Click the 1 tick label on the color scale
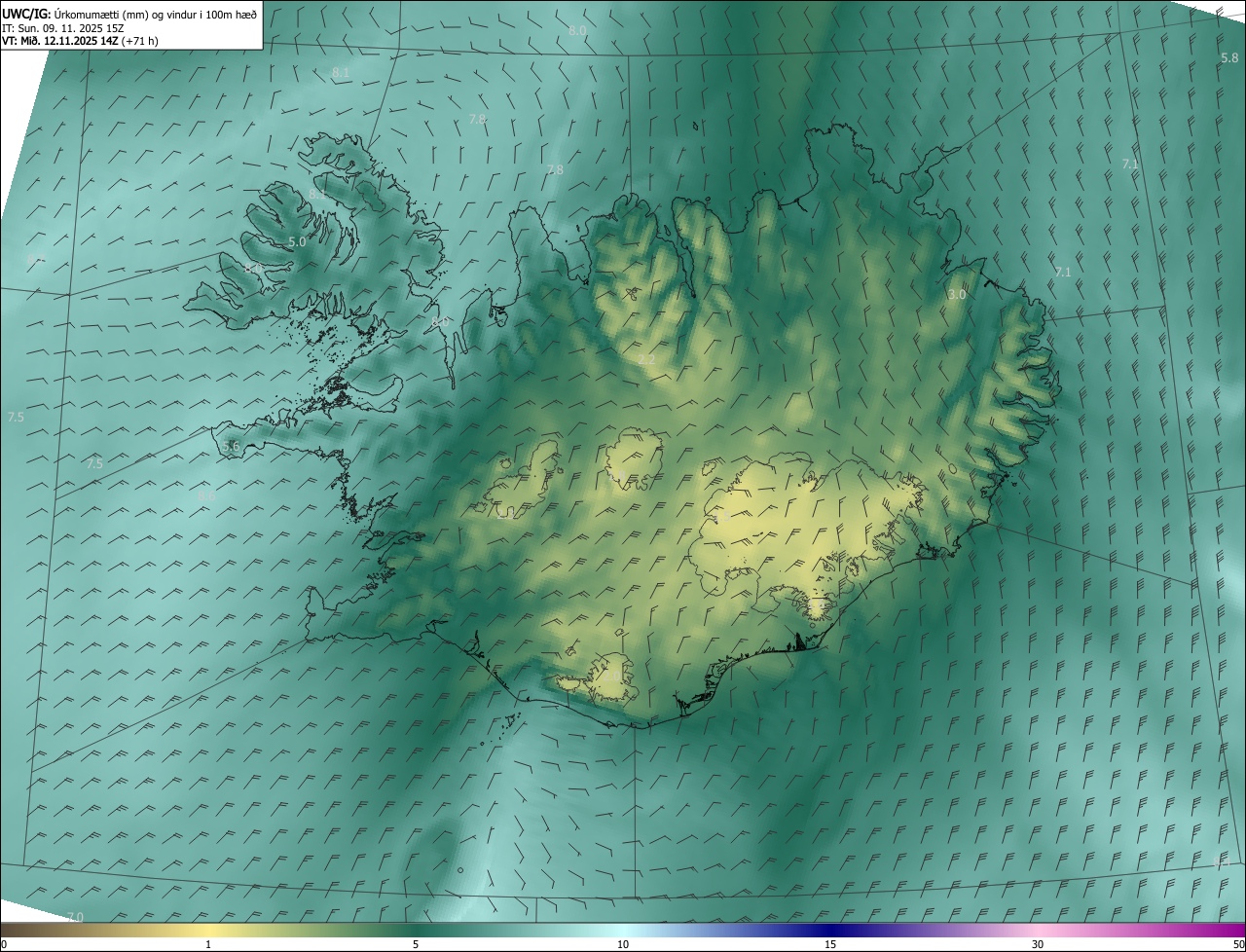Screen dimensions: 1246x952 pos(208,944)
